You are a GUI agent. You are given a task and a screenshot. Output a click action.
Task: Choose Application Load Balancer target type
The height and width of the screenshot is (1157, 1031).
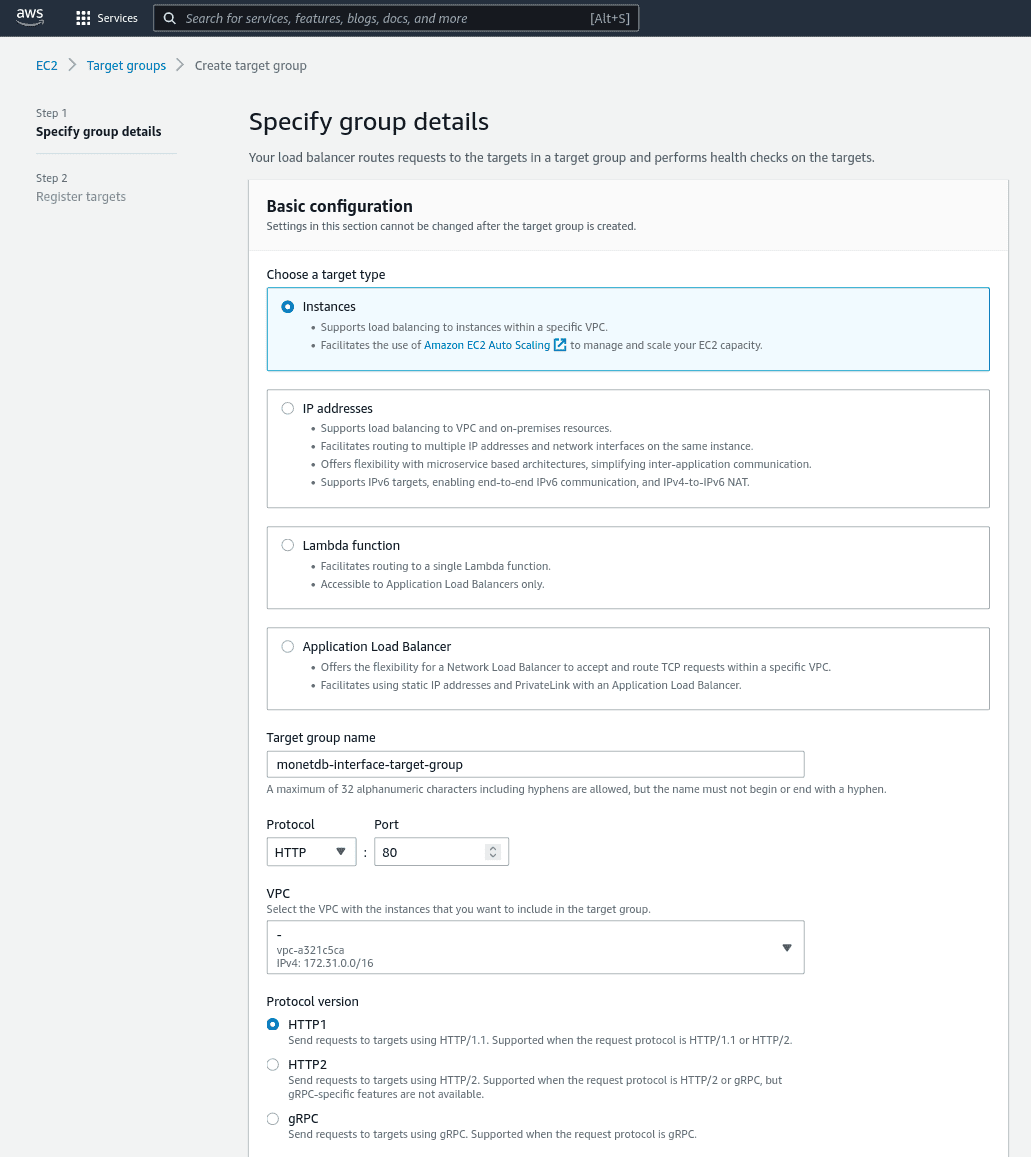tap(288, 646)
